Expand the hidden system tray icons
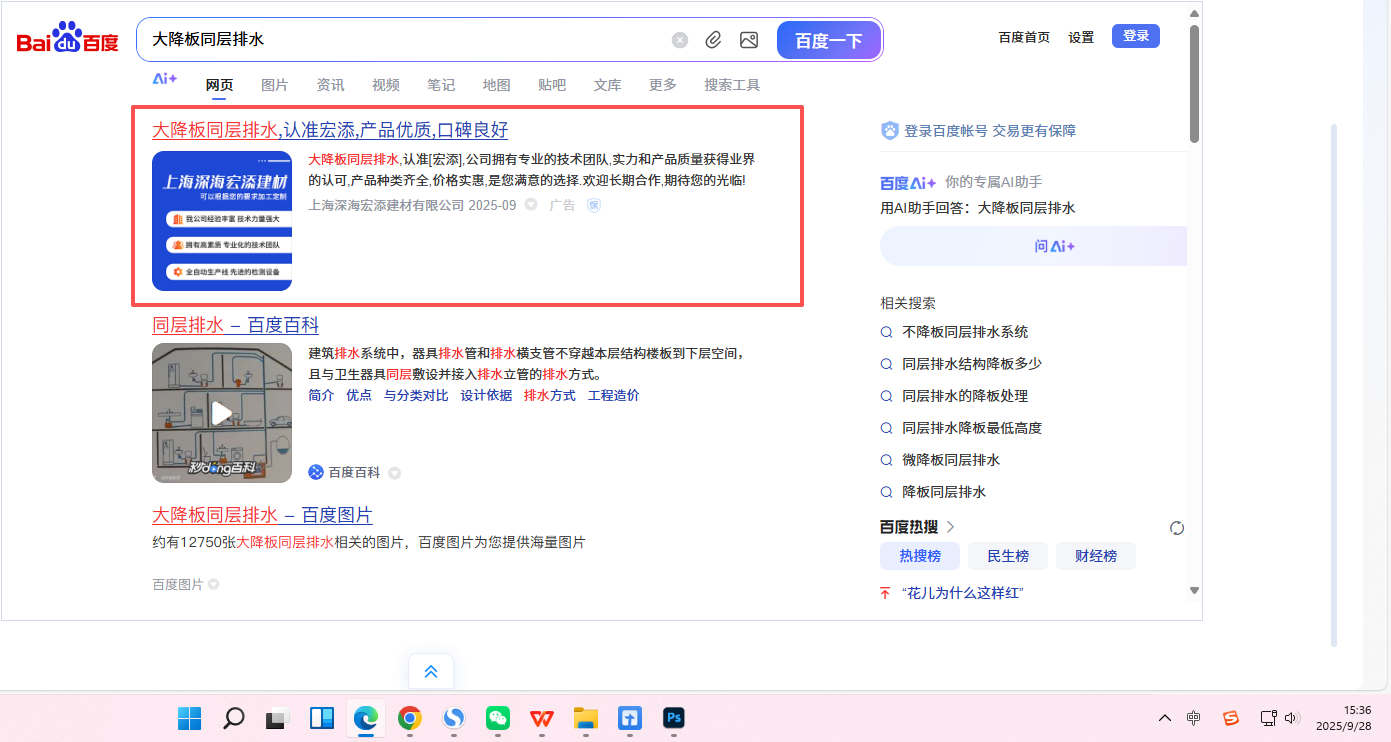Screen dimensions: 1391x742 pos(1165,718)
